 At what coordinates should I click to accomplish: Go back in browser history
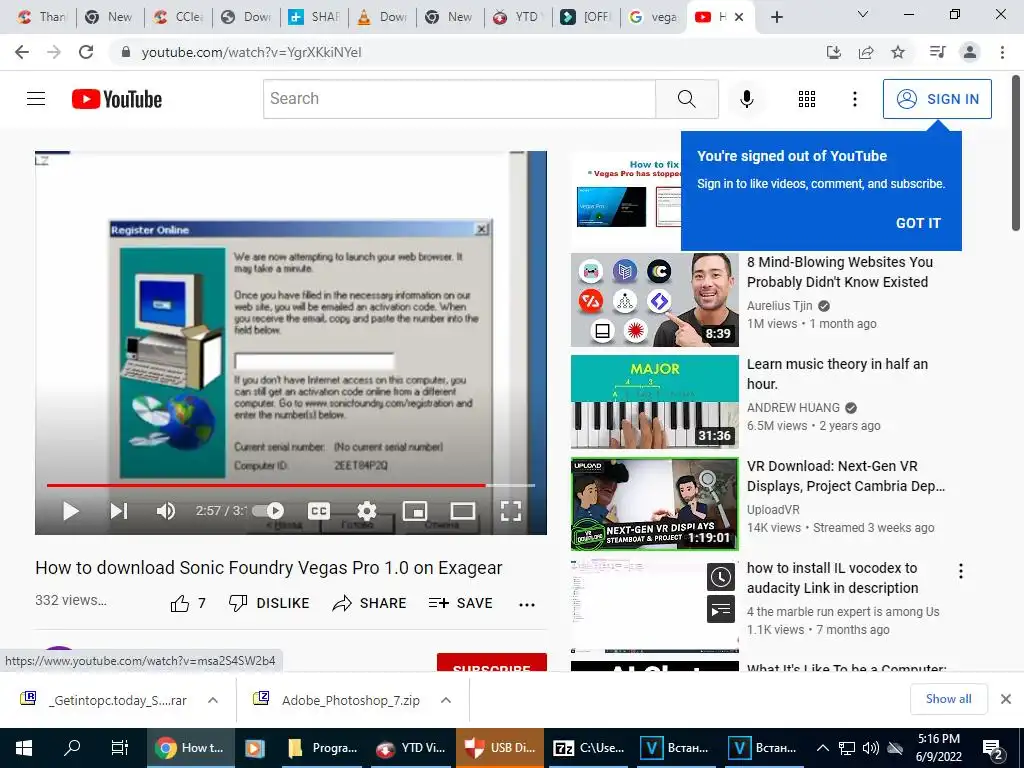point(22,52)
